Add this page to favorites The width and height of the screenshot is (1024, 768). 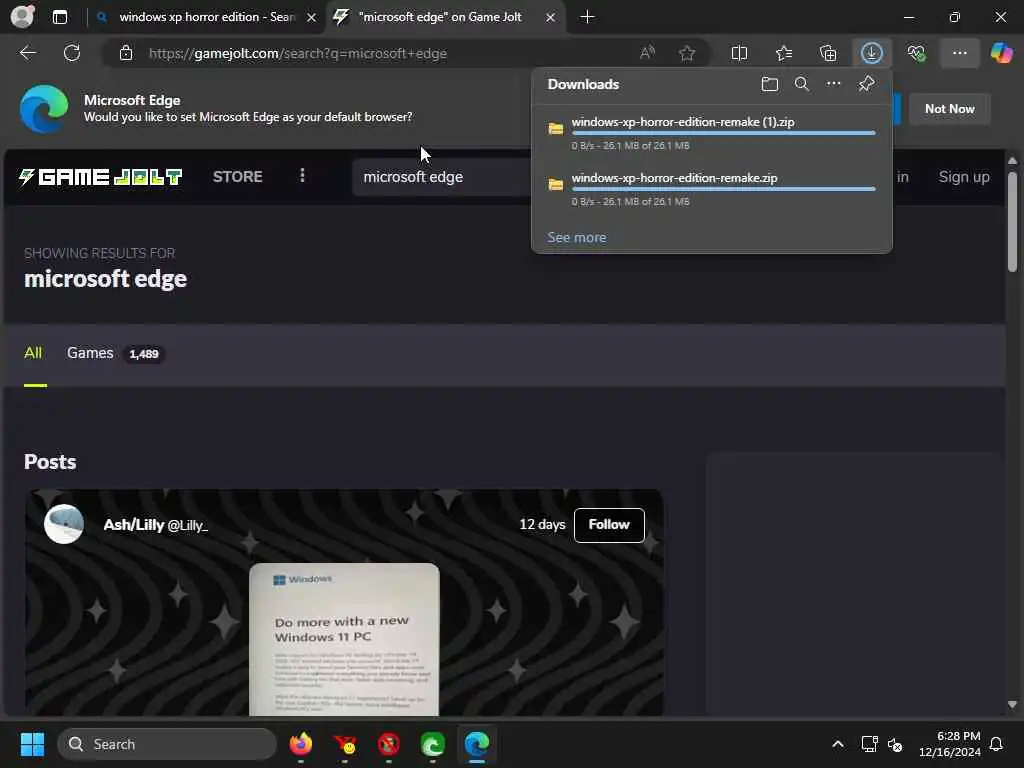686,53
